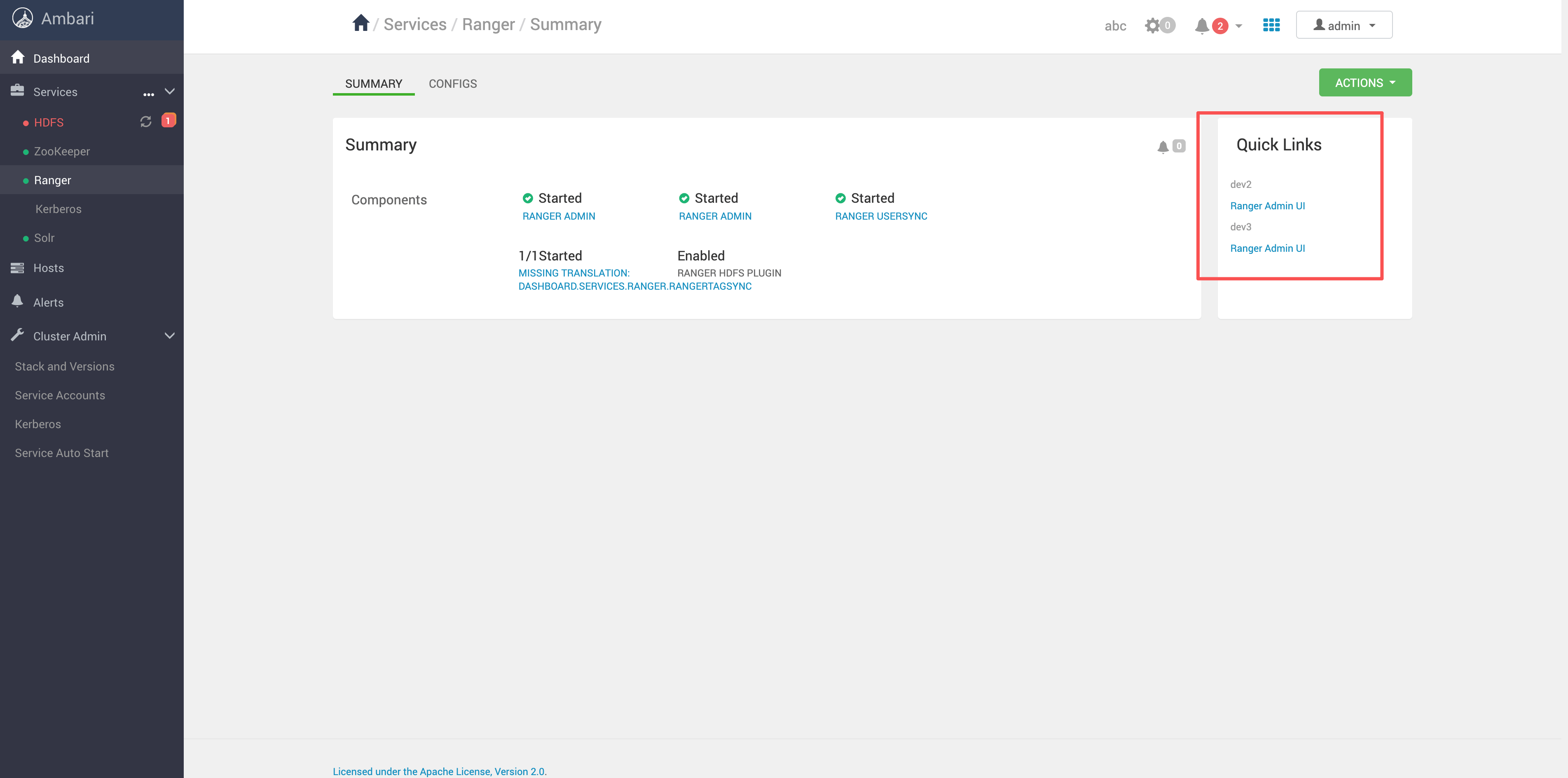
Task: Collapse the Cluster Admin section chevron
Action: pos(170,335)
